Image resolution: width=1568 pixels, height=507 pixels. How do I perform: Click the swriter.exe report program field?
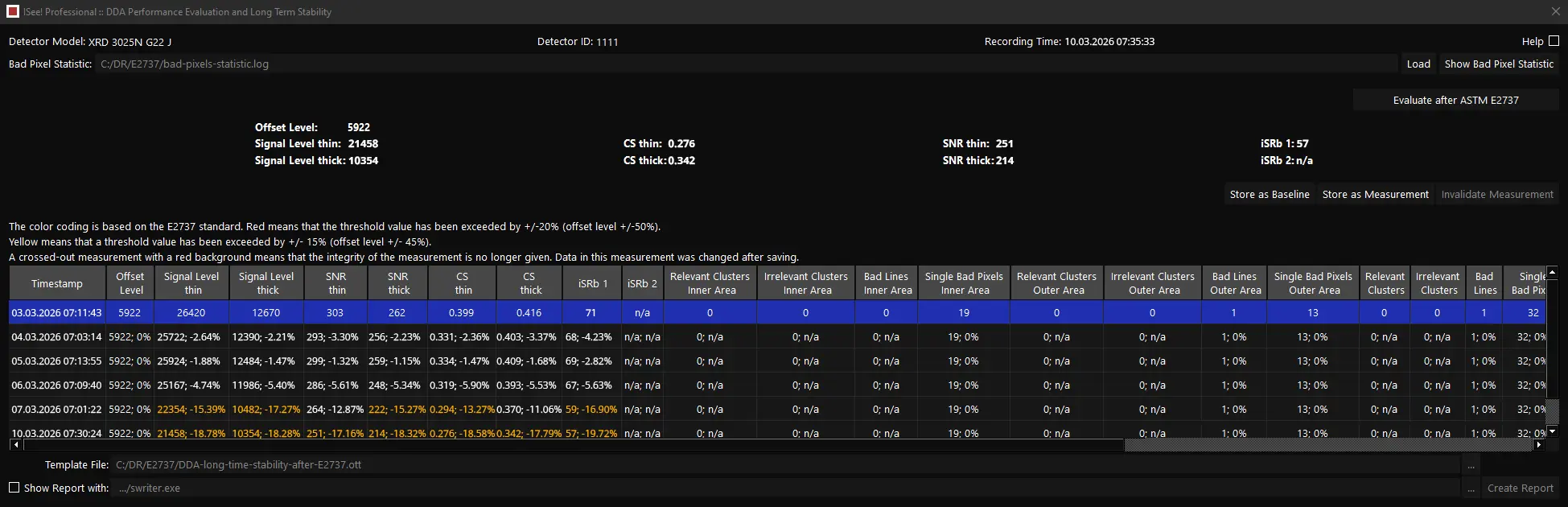point(787,488)
